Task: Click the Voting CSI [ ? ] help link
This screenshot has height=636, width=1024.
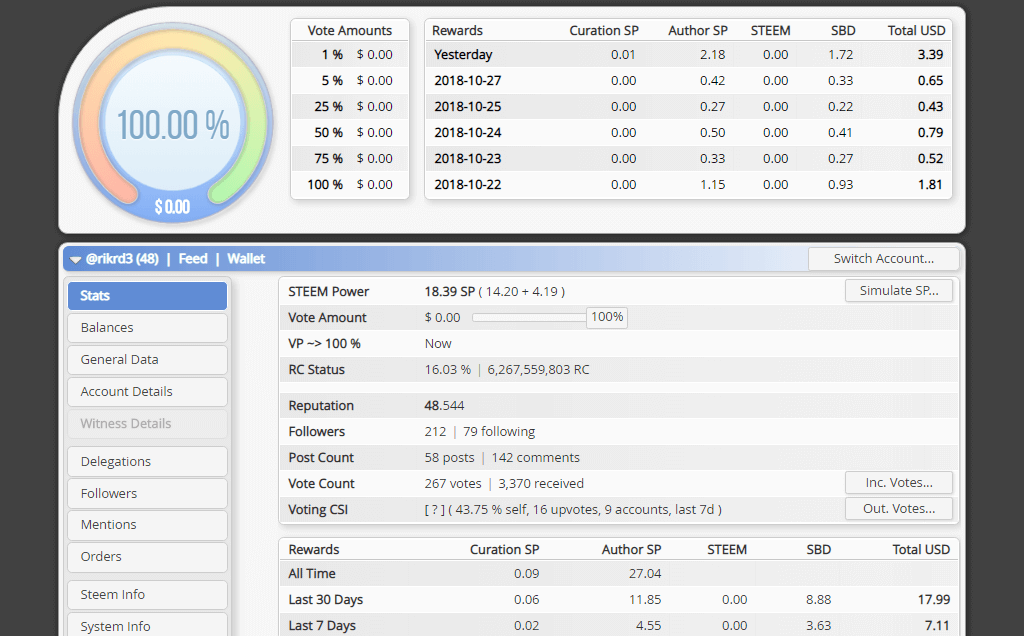Action: pos(435,509)
